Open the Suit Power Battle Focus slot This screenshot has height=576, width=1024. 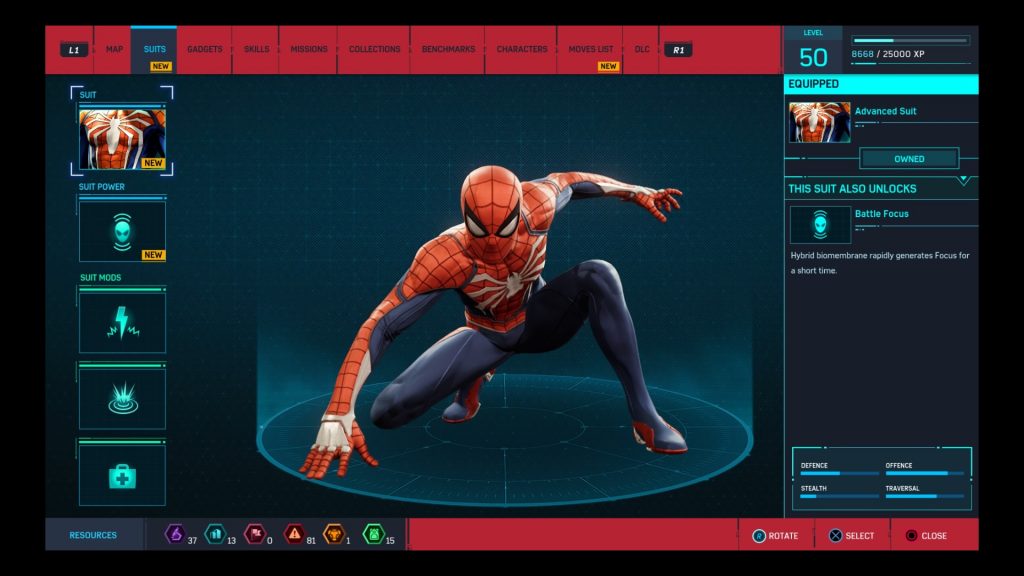[122, 231]
